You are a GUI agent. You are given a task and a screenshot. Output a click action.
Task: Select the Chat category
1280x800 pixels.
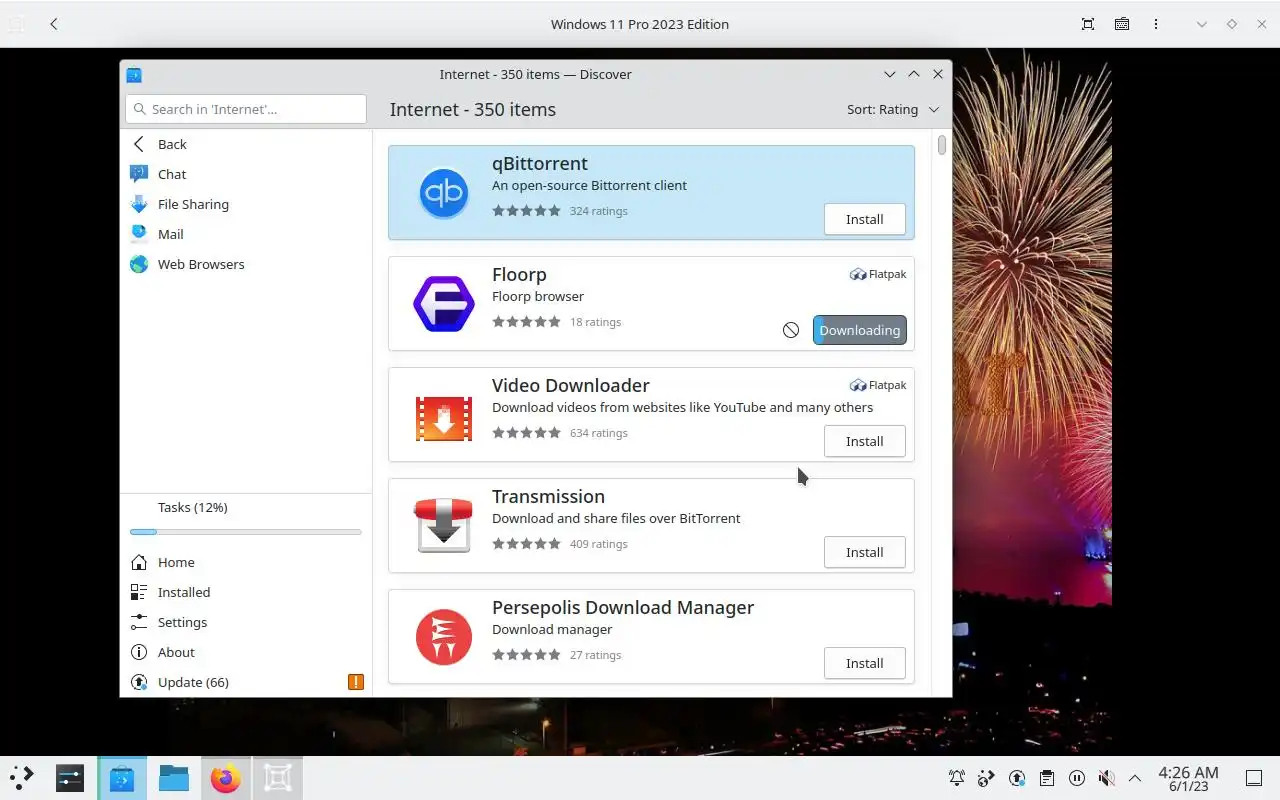[x=246, y=174]
